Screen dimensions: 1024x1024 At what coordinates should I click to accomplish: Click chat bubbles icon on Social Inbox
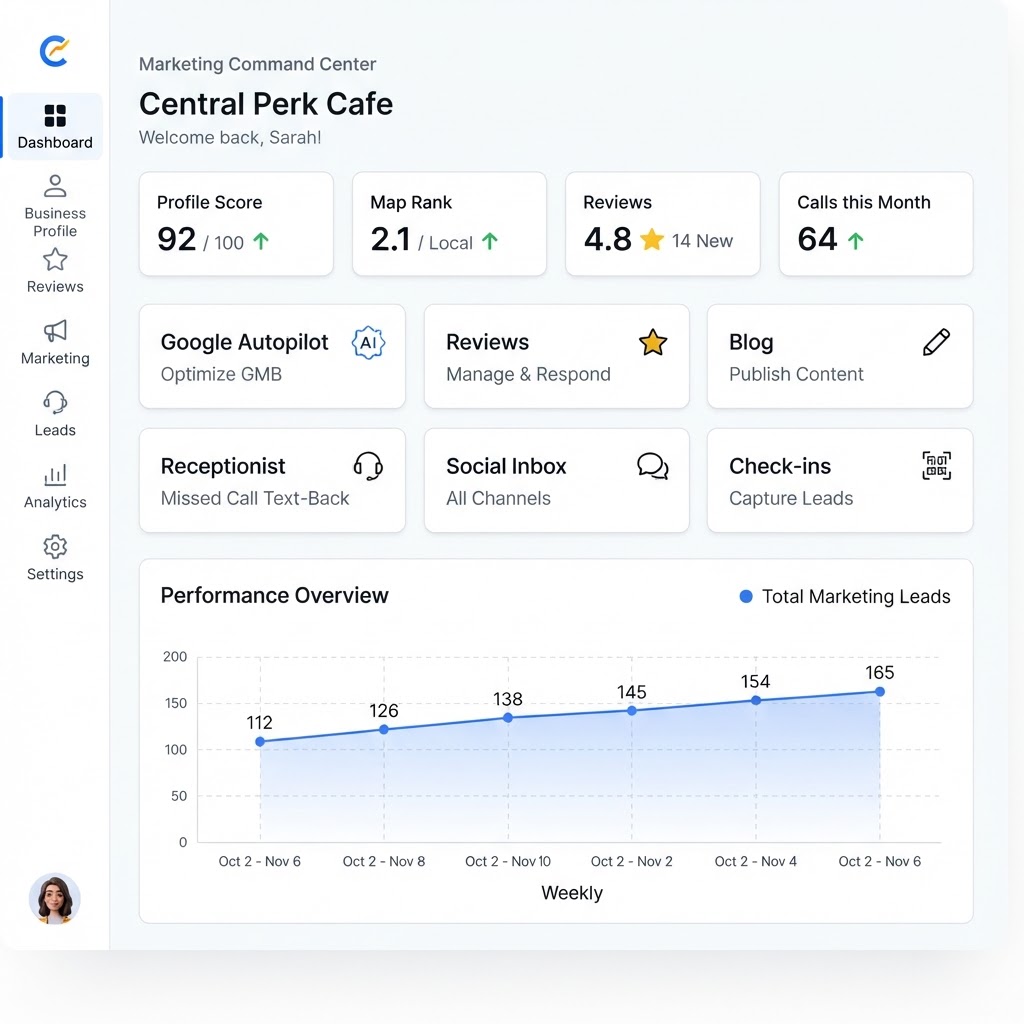tap(652, 466)
